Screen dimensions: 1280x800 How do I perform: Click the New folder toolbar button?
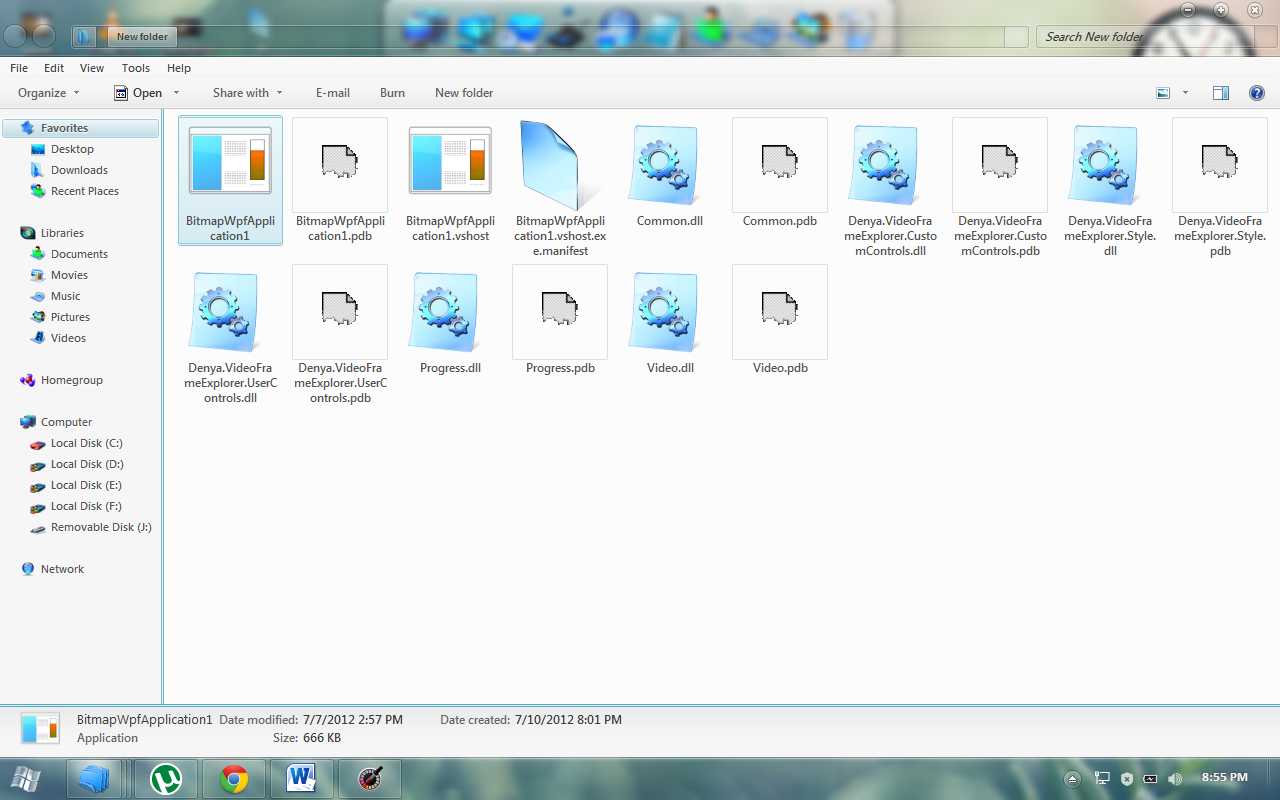[464, 93]
